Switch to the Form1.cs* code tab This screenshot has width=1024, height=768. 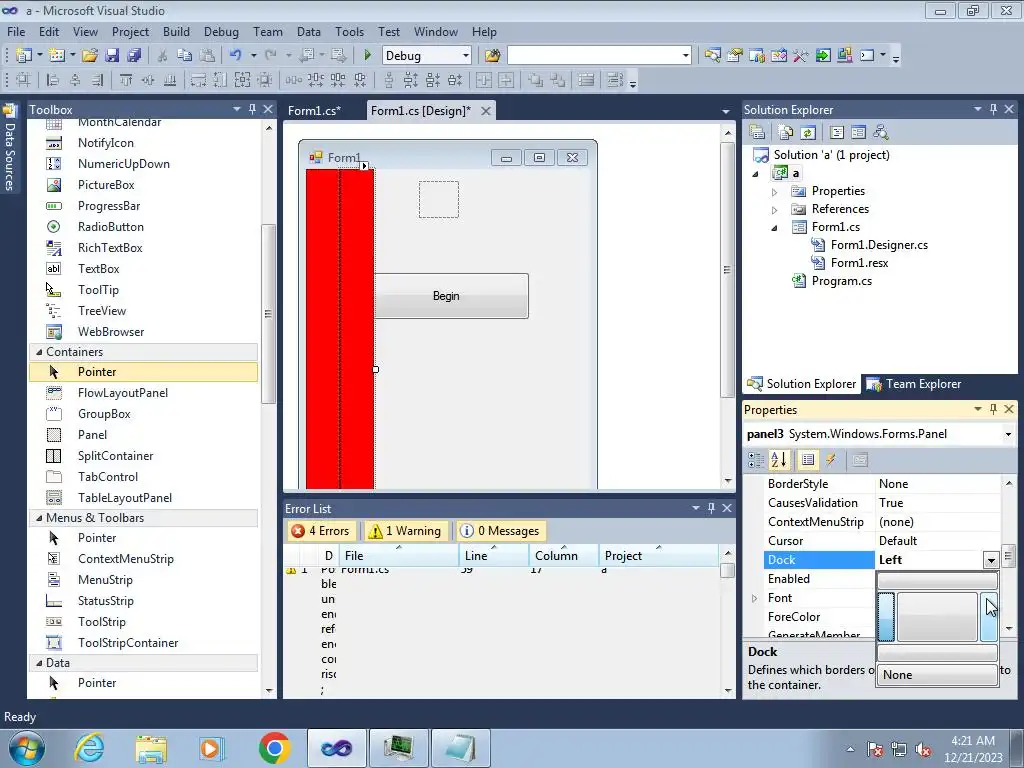(x=314, y=111)
